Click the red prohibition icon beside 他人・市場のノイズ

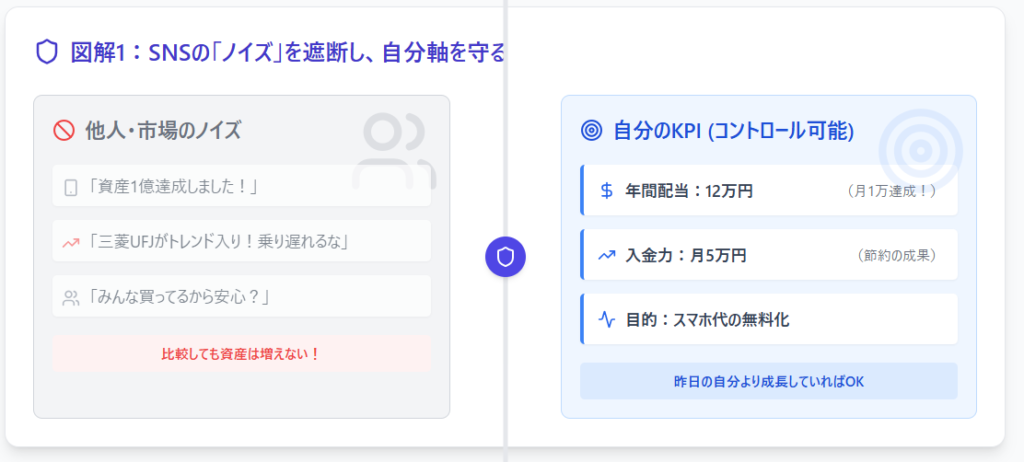pos(64,130)
